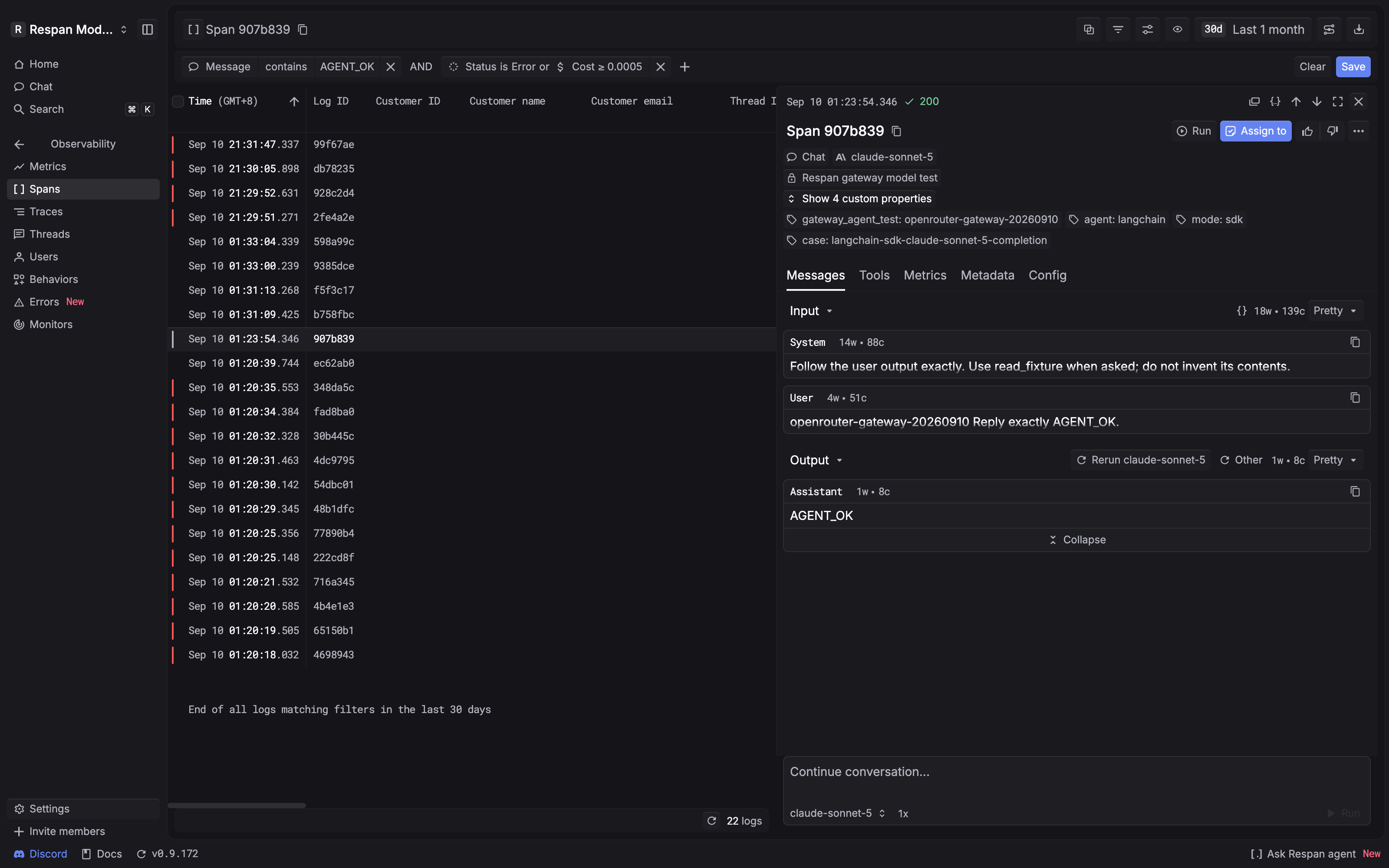Screen dimensions: 1389x868
Task: Expand span panel to fullscreen
Action: [x=1337, y=102]
